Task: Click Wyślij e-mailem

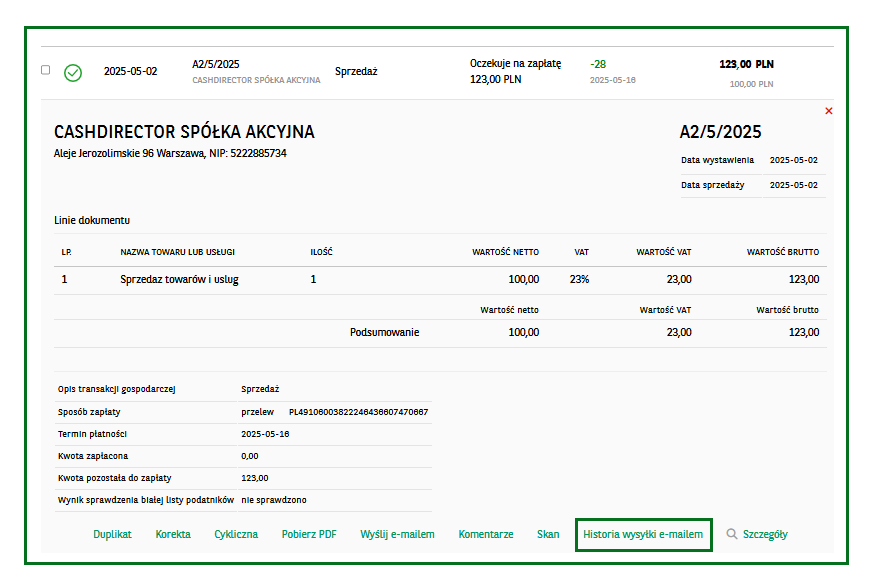Action: [398, 534]
